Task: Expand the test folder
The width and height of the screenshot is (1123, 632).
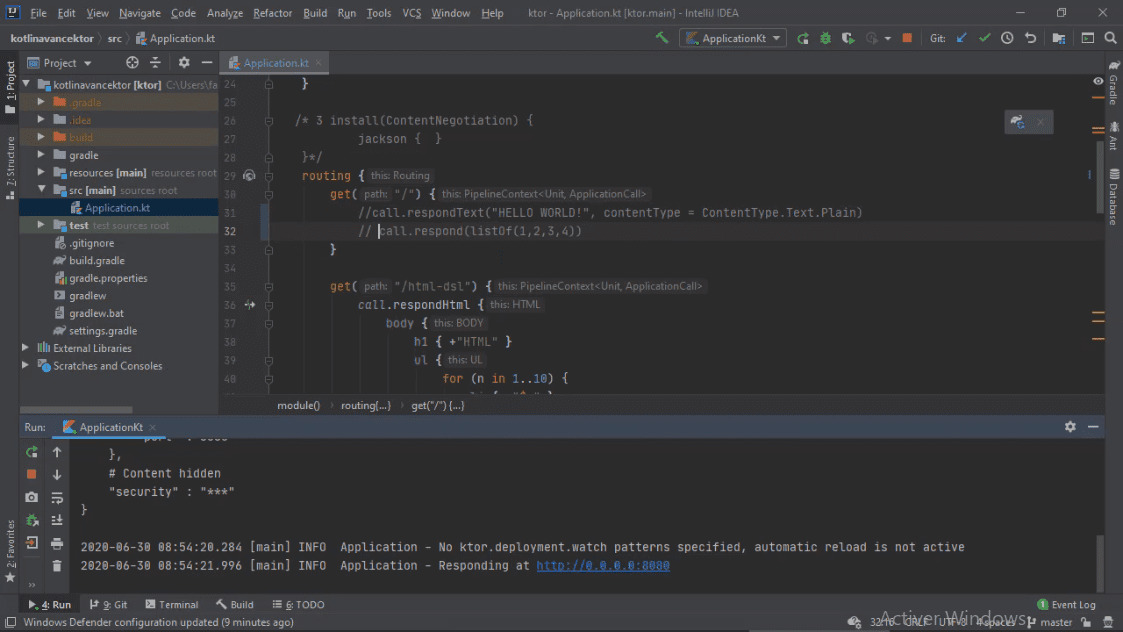Action: (41, 225)
